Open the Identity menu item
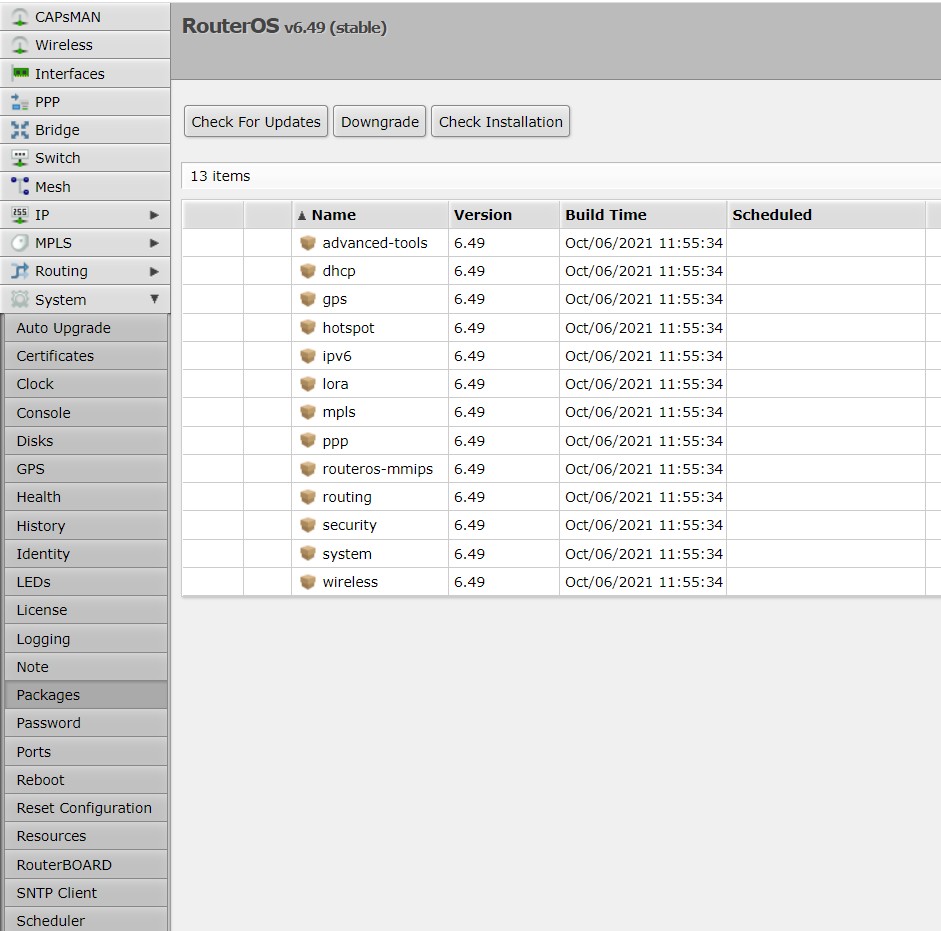Screen dimensions: 941x931 [86, 553]
